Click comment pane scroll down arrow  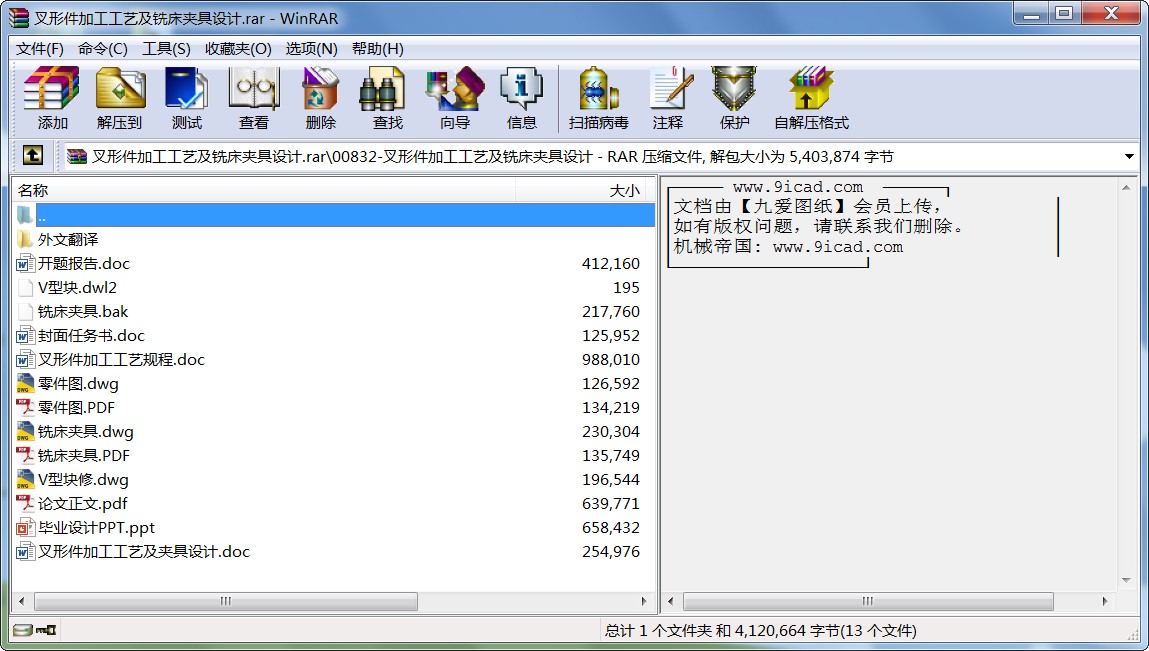point(1126,581)
